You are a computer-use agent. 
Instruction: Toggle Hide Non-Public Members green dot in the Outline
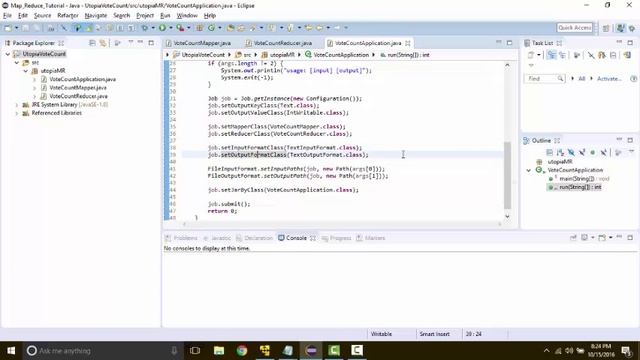[593, 153]
